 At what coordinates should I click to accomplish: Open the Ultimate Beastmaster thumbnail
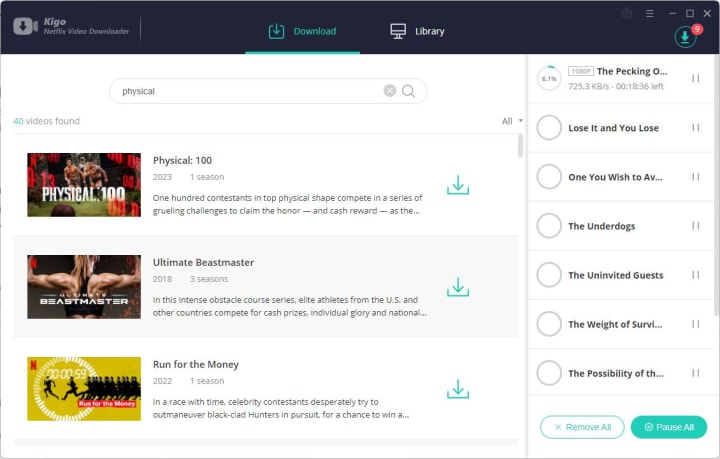tap(84, 287)
